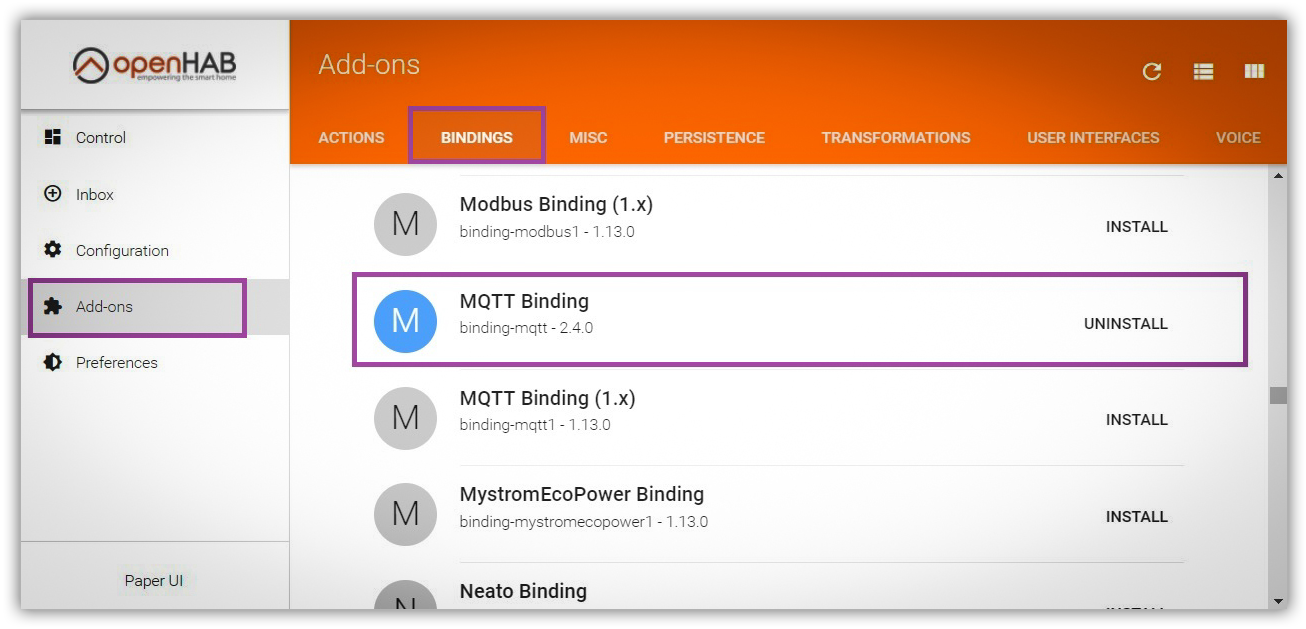Screen dimensions: 1306x629
Task: Open the Actions tab
Action: [351, 138]
